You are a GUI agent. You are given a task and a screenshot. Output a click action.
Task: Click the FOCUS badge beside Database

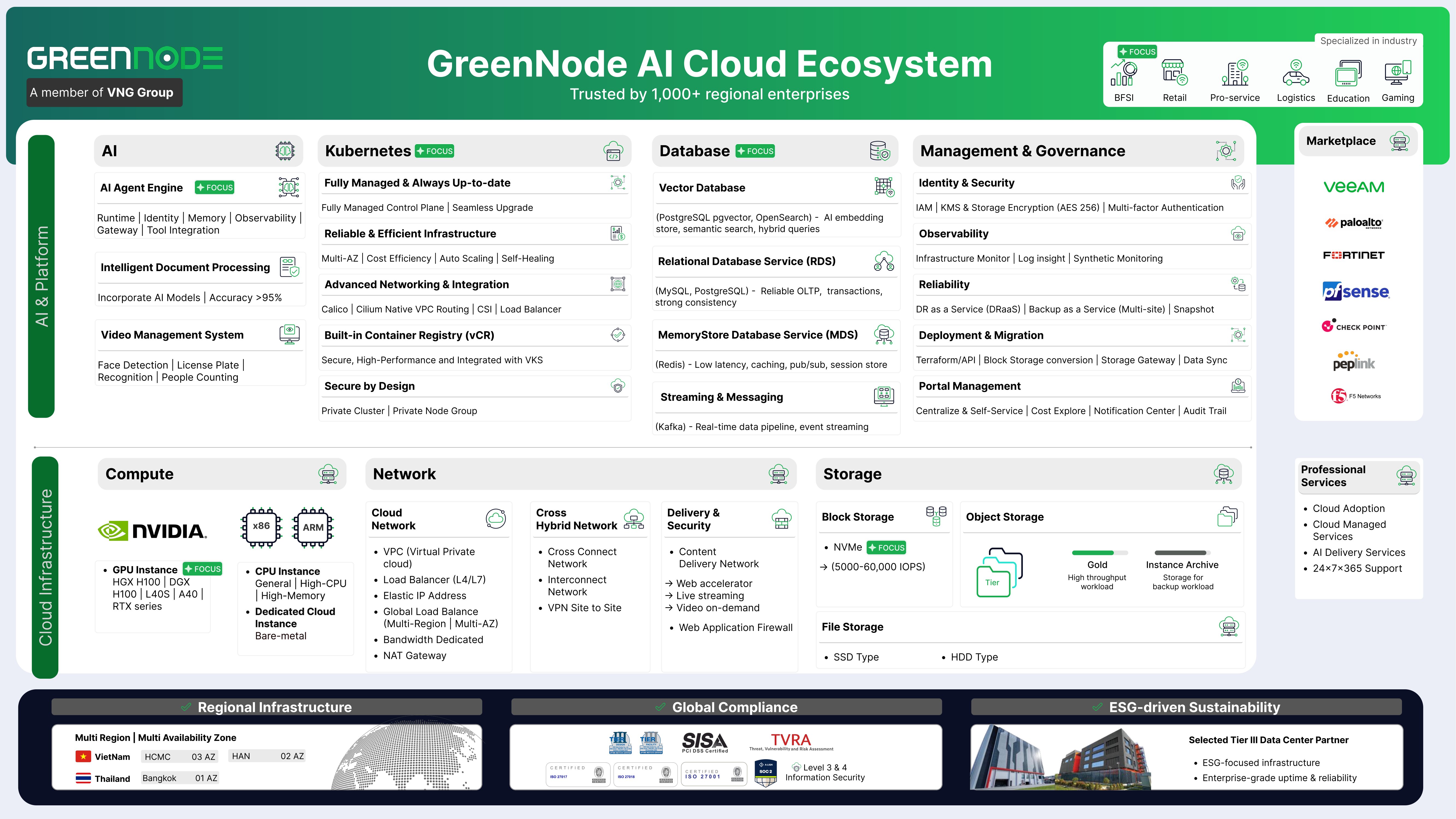click(x=755, y=151)
